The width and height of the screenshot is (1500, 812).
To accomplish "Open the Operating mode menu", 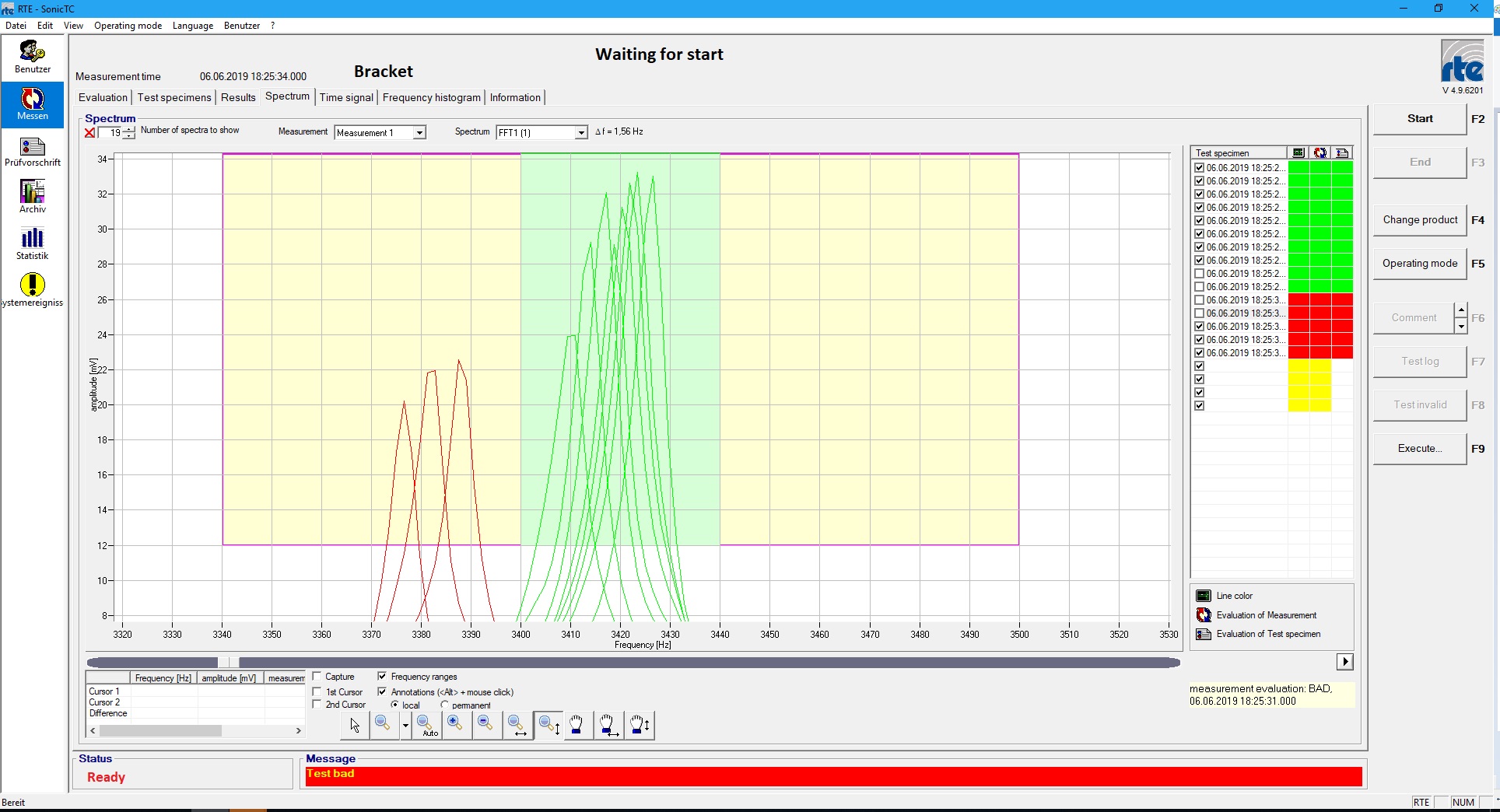I will (x=128, y=25).
